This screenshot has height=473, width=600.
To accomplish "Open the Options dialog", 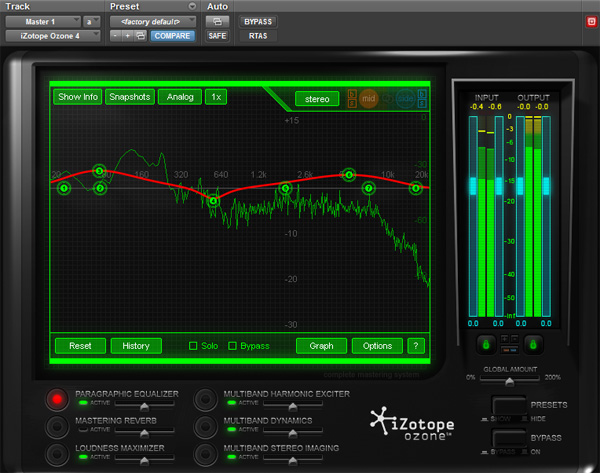I will (377, 346).
